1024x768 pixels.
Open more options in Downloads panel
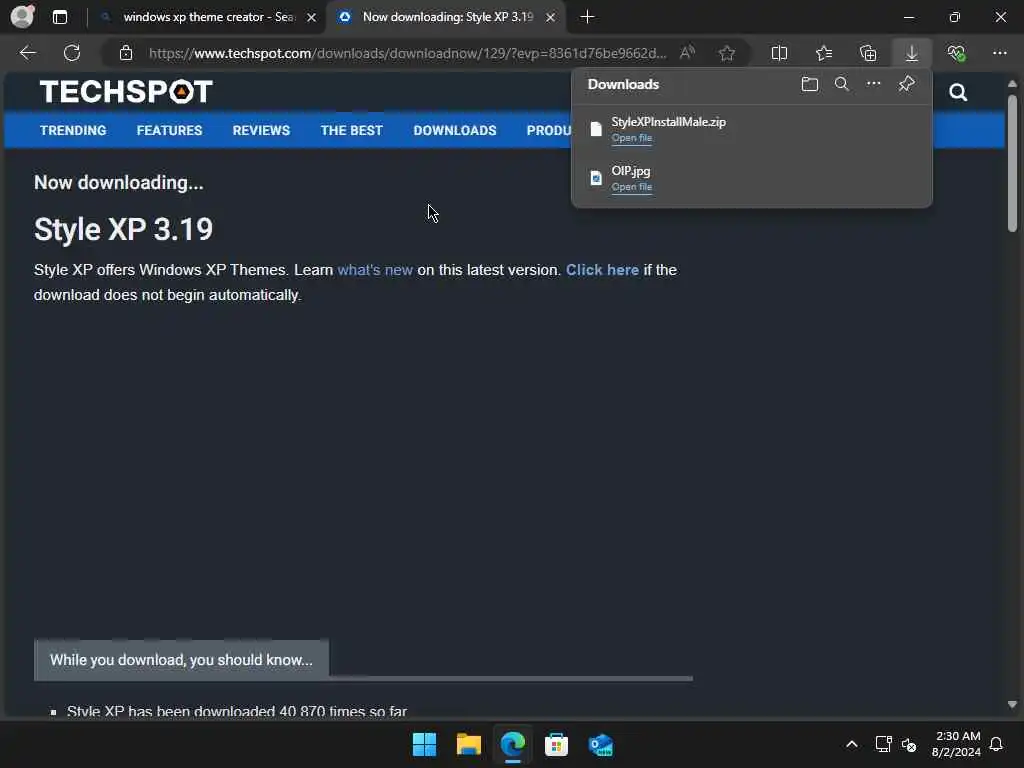point(873,84)
